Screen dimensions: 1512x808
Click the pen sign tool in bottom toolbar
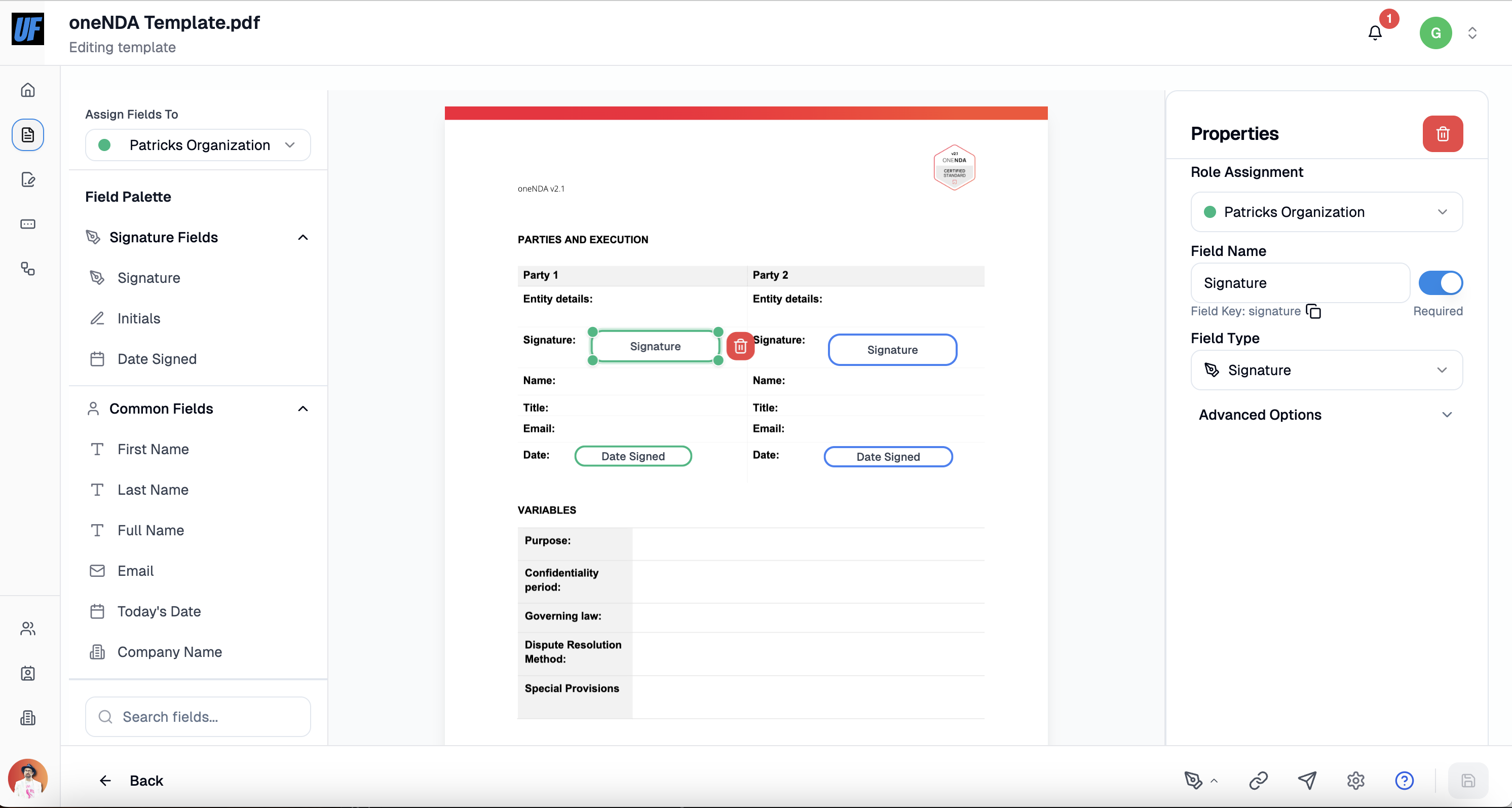[x=1193, y=780]
